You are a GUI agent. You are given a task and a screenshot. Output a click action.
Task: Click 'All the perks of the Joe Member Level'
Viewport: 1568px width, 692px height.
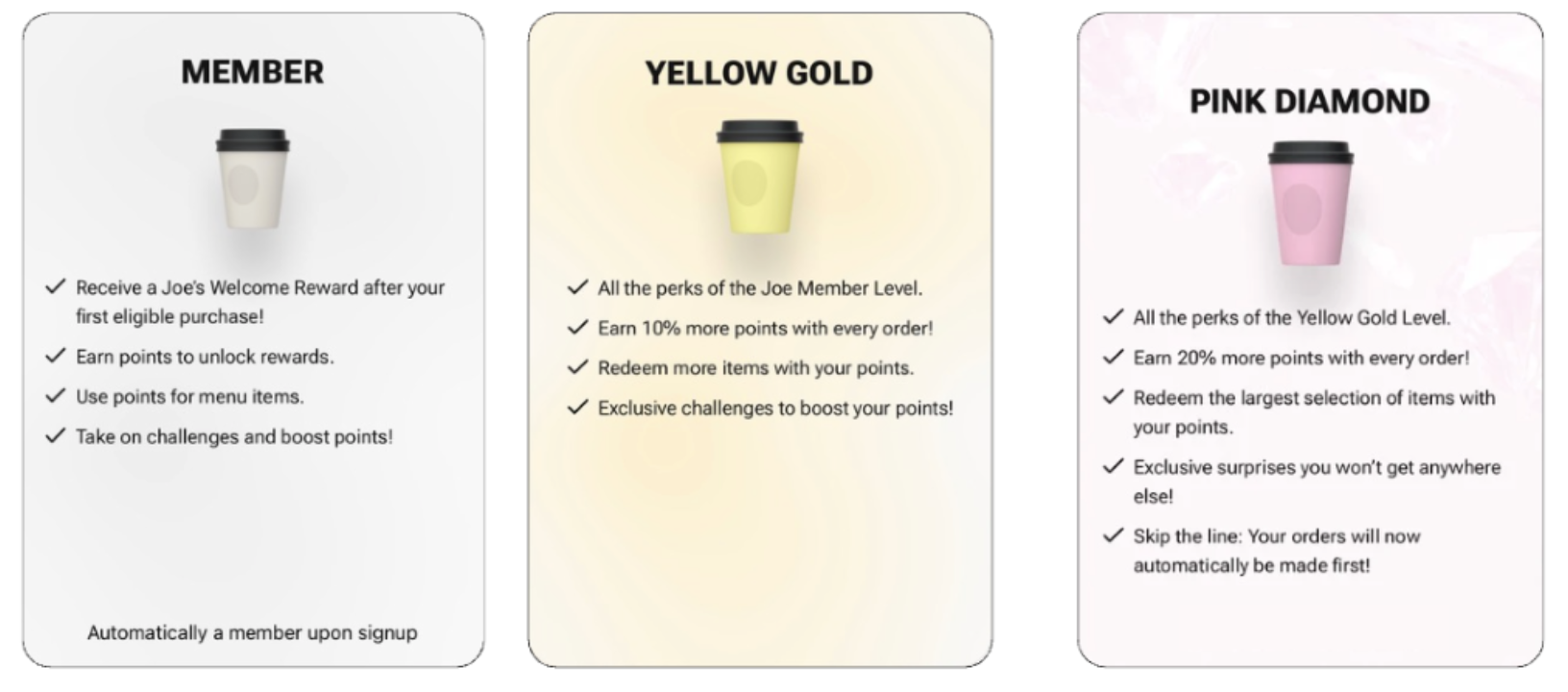coord(760,288)
